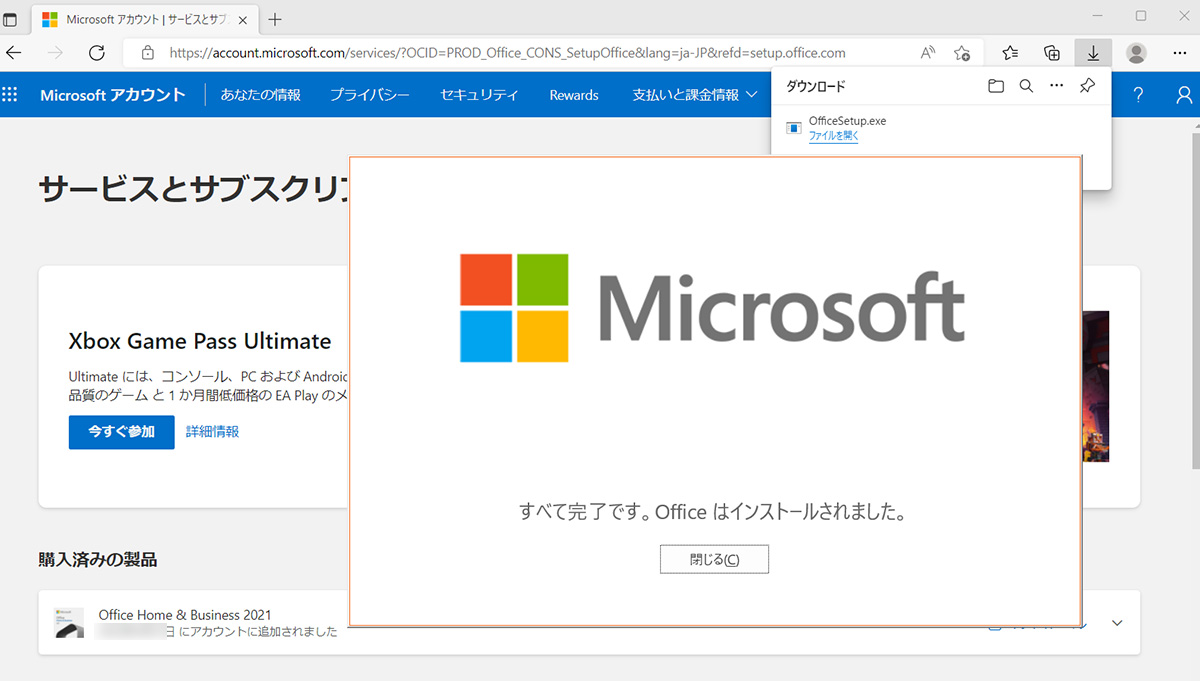Open the Favorites list
The width and height of the screenshot is (1200, 681).
point(1010,53)
